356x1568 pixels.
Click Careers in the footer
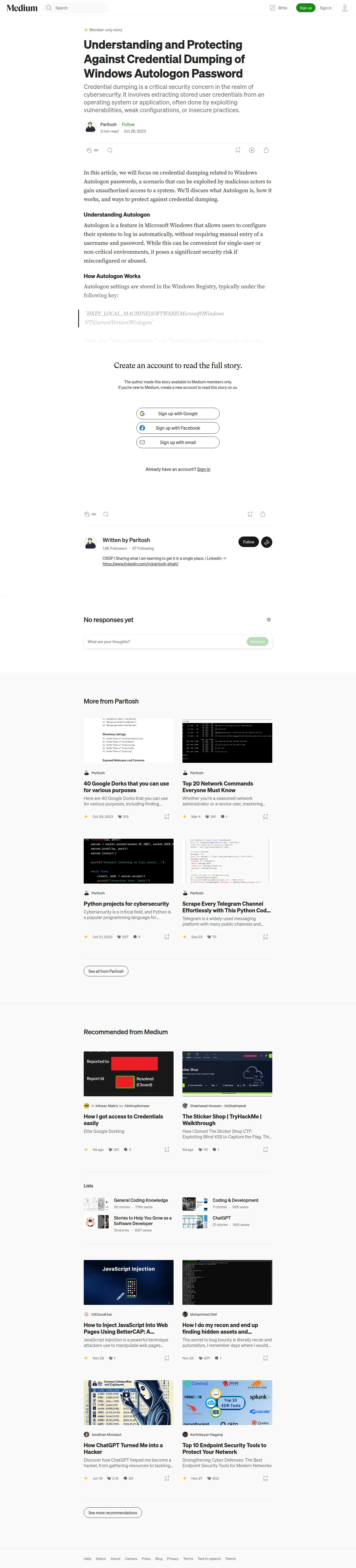[x=131, y=1559]
